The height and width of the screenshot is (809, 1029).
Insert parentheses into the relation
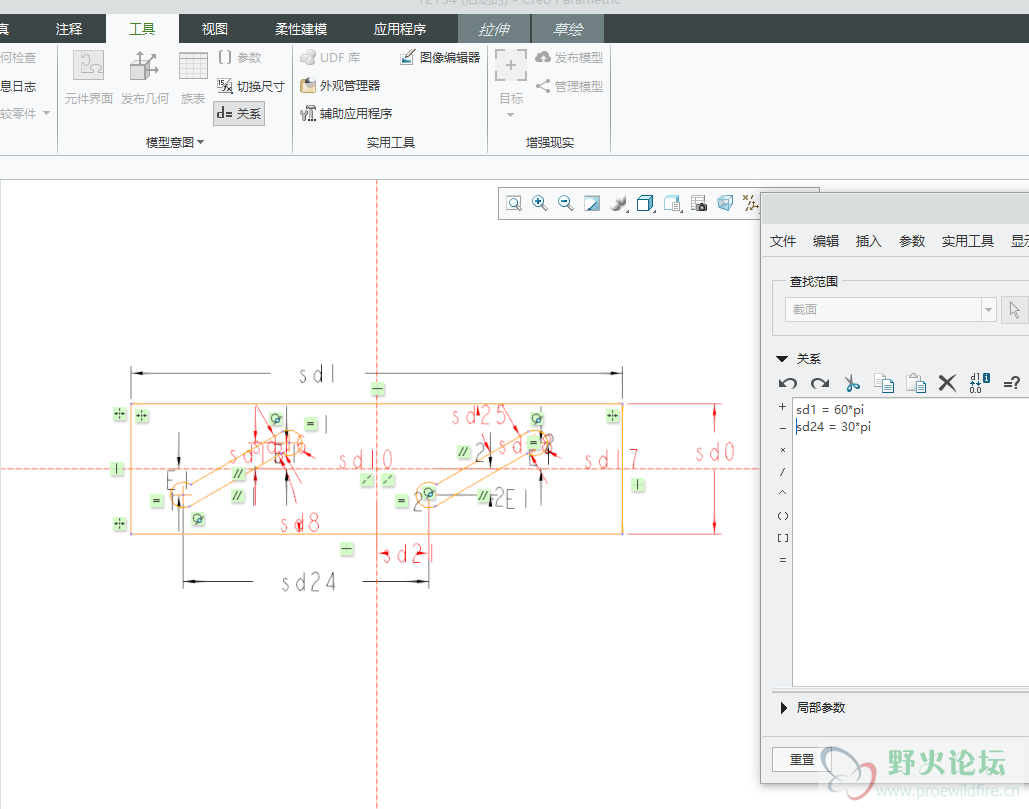pyautogui.click(x=782, y=516)
